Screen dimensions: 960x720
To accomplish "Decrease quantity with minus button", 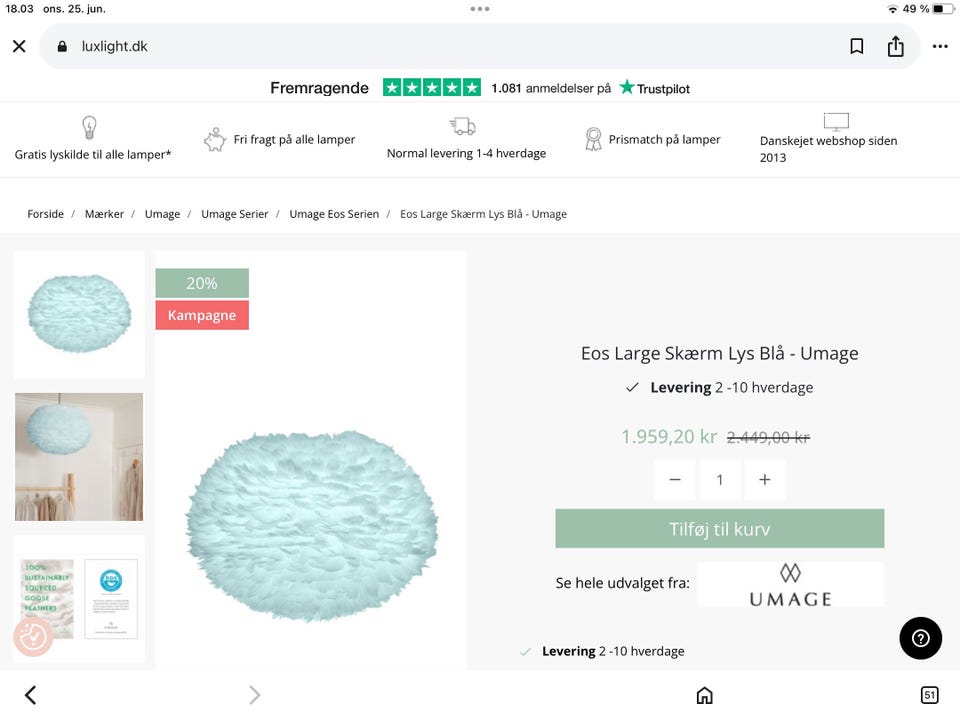I will pyautogui.click(x=675, y=480).
